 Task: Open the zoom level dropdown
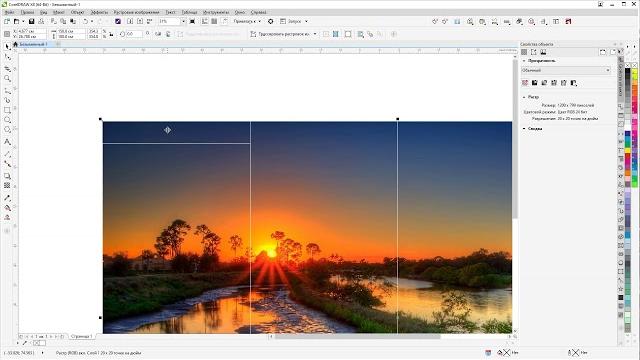pos(183,21)
